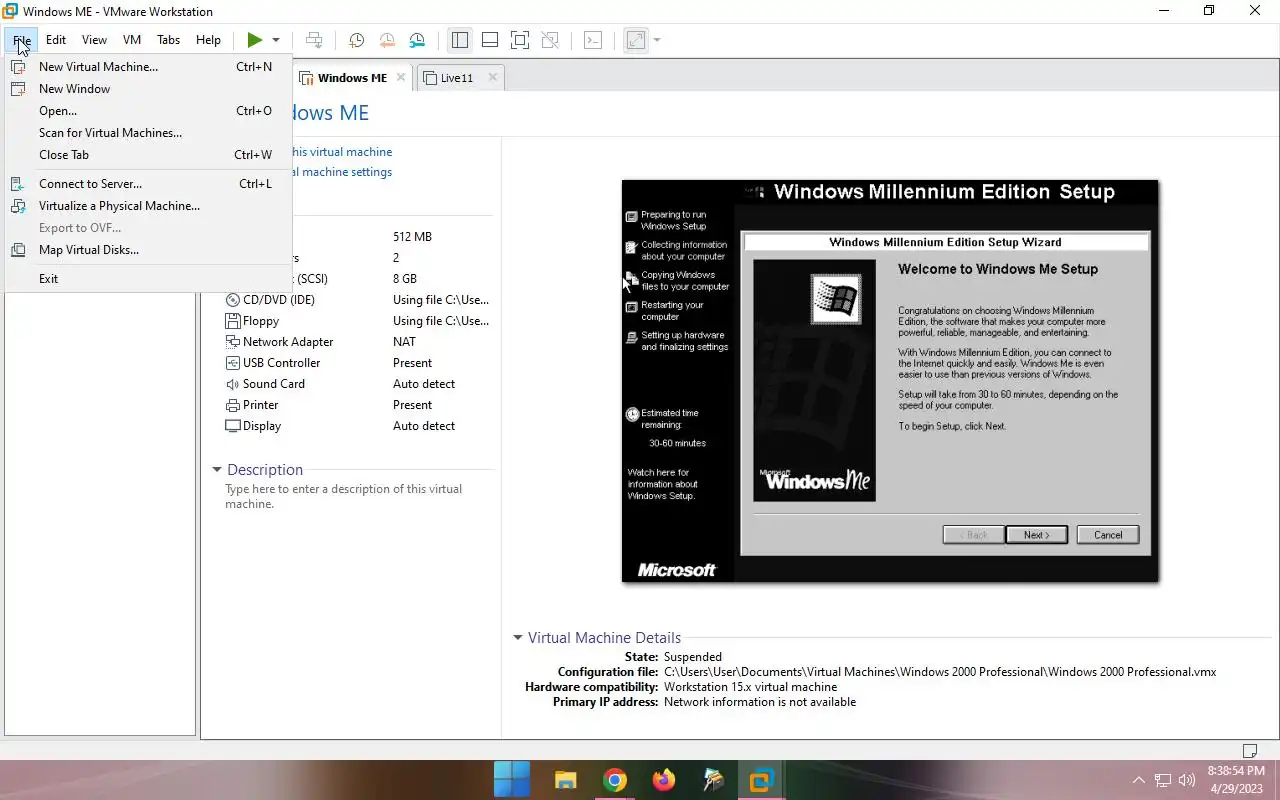Choose New Virtual Machine... from File menu
This screenshot has height=800, width=1280.
(x=148, y=67)
